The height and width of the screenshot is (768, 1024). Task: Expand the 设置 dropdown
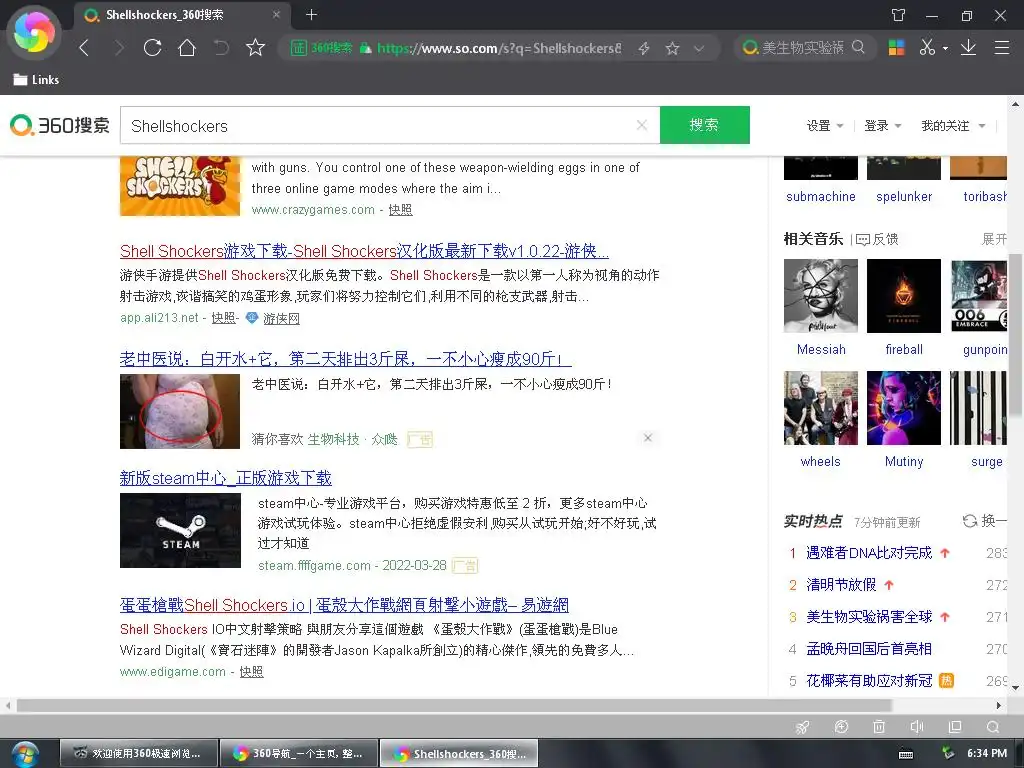tap(825, 125)
